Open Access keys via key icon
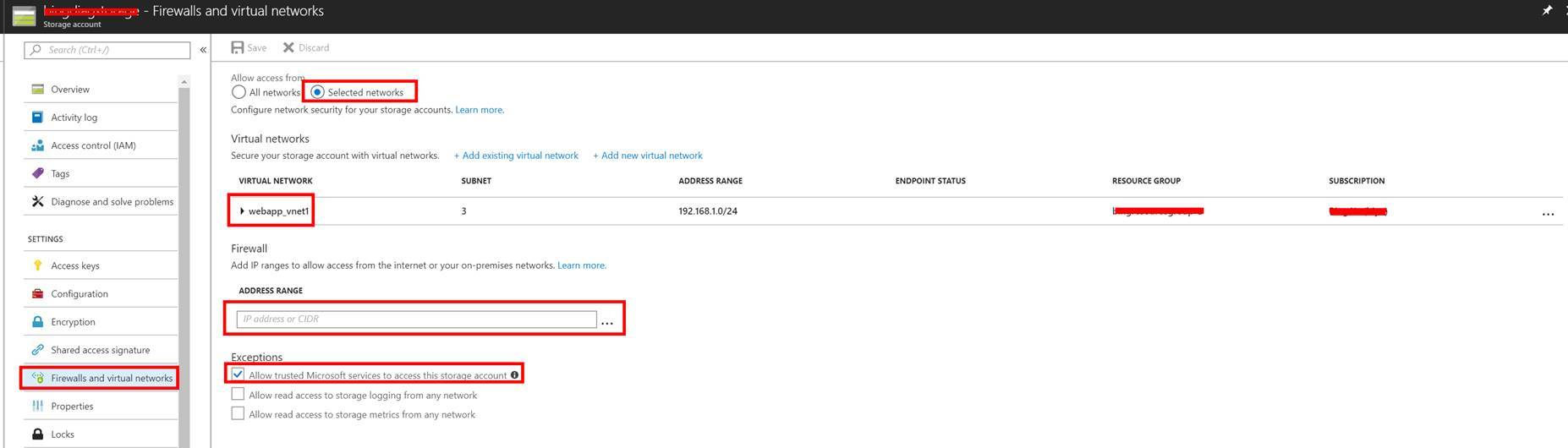Image resolution: width=1568 pixels, height=448 pixels. click(x=37, y=265)
